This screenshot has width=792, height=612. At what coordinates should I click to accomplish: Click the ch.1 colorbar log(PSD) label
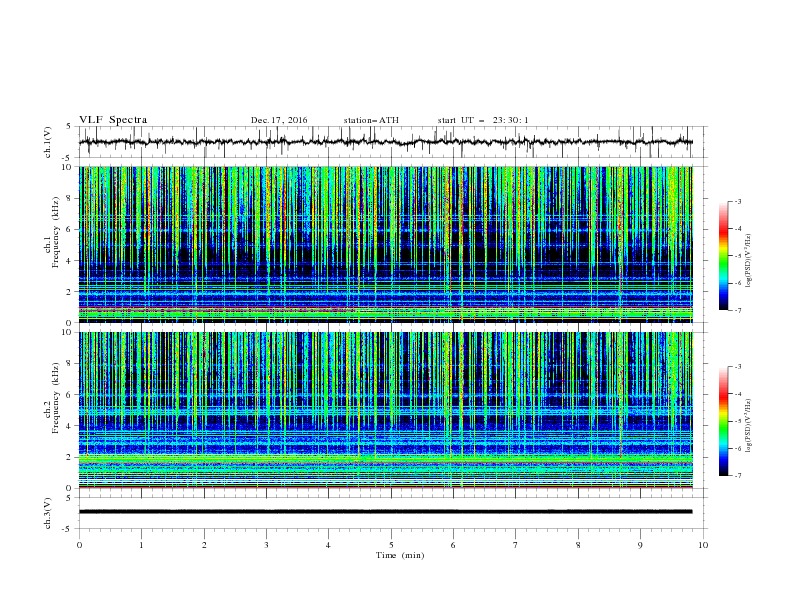coord(748,261)
